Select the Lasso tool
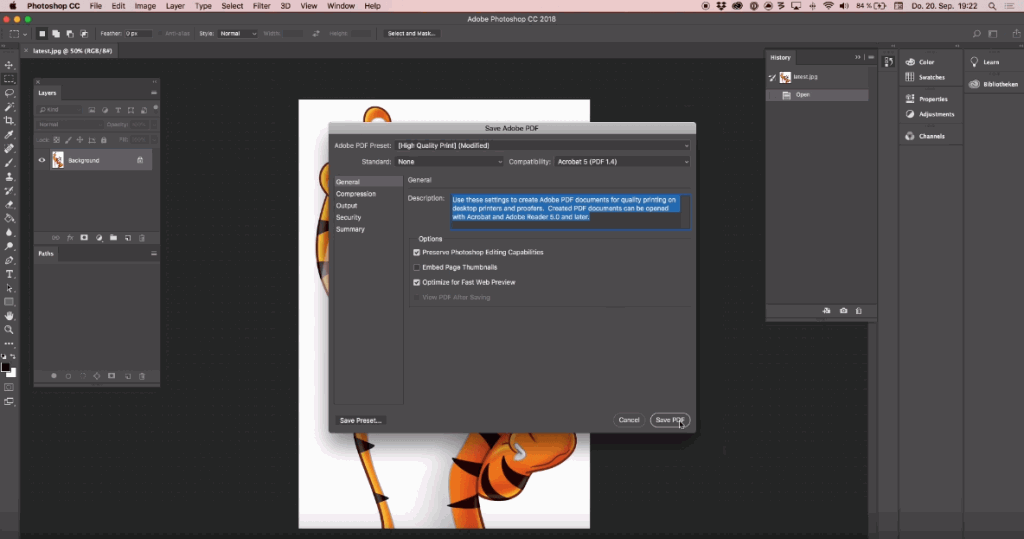Image resolution: width=1024 pixels, height=539 pixels. coord(9,93)
